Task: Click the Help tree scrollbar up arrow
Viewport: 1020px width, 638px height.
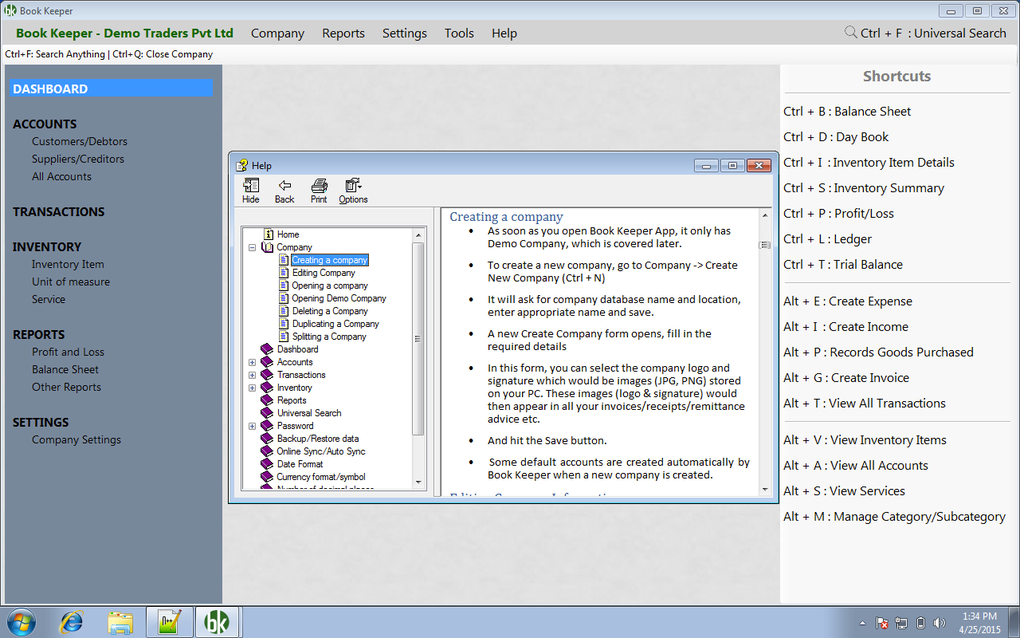Action: point(418,235)
